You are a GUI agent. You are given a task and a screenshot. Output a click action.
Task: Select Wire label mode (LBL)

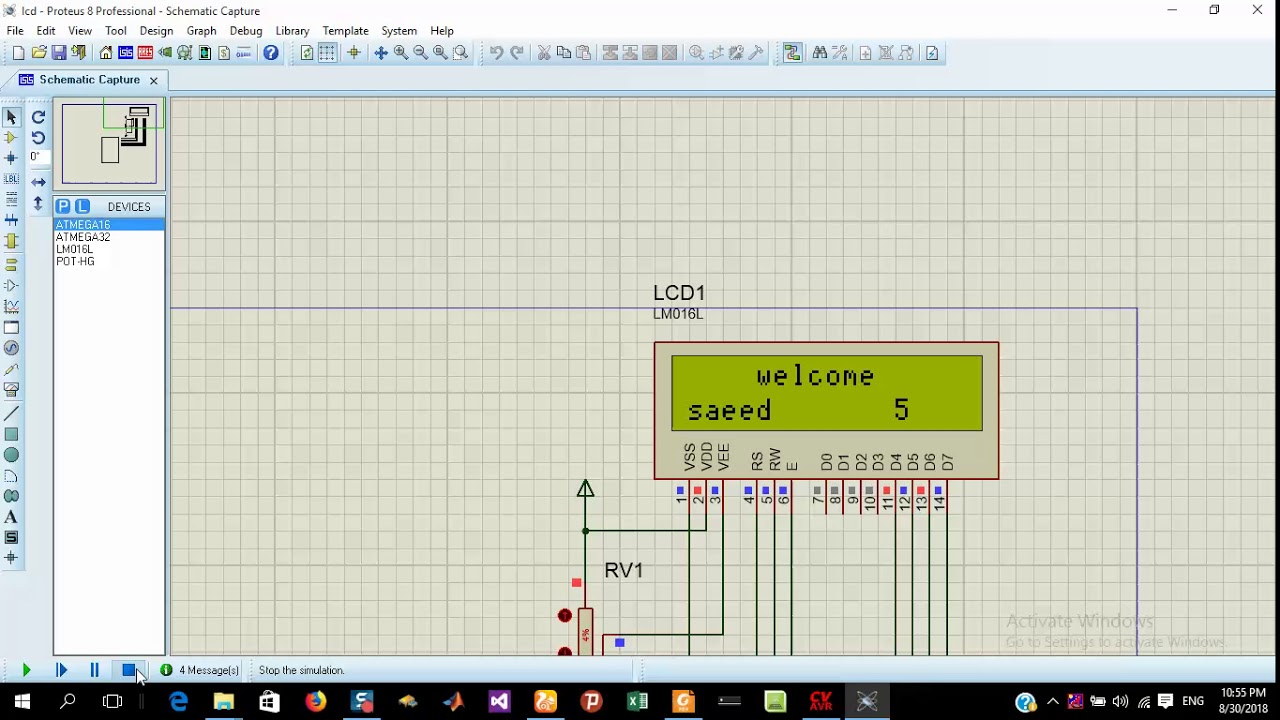[x=12, y=178]
